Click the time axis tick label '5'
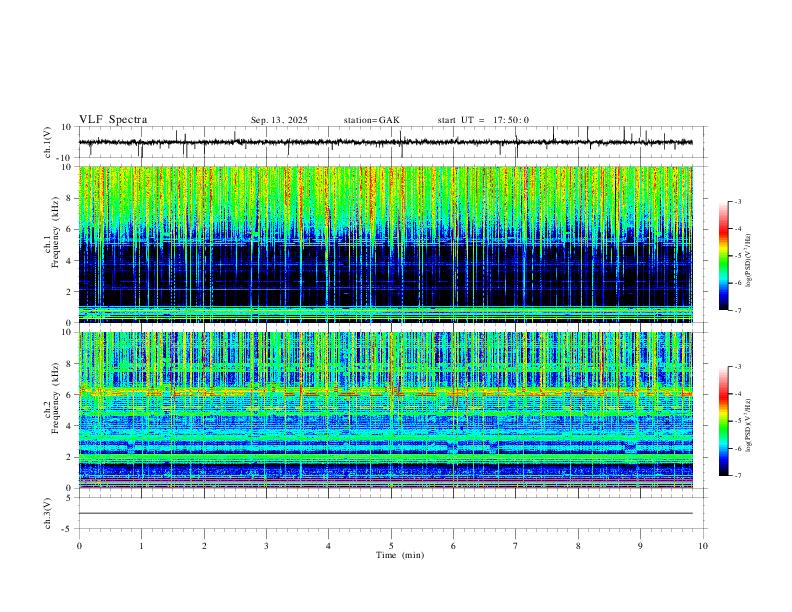The height and width of the screenshot is (612, 792). (x=391, y=546)
